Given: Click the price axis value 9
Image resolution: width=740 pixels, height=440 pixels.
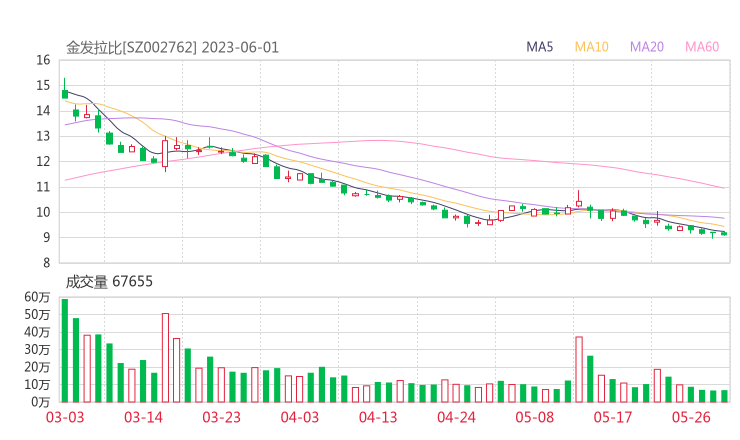Looking at the screenshot, I should point(46,238).
